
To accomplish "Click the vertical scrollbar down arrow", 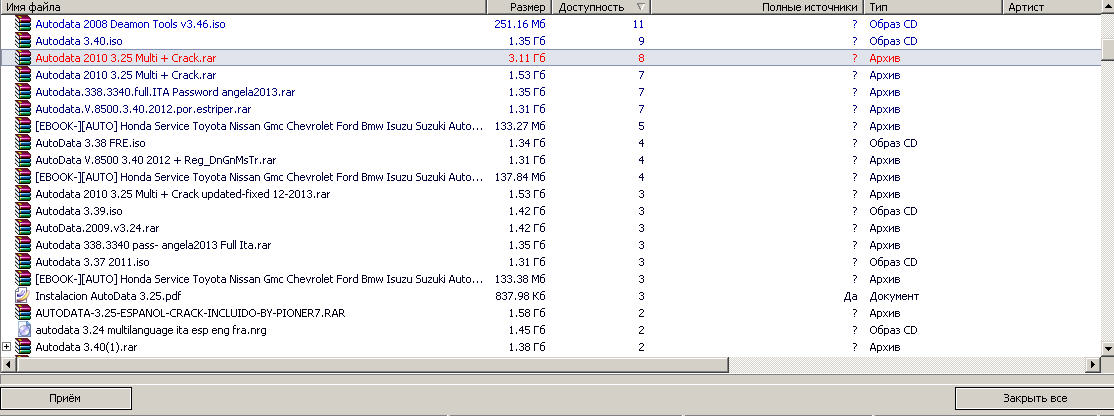I will click(x=1107, y=348).
